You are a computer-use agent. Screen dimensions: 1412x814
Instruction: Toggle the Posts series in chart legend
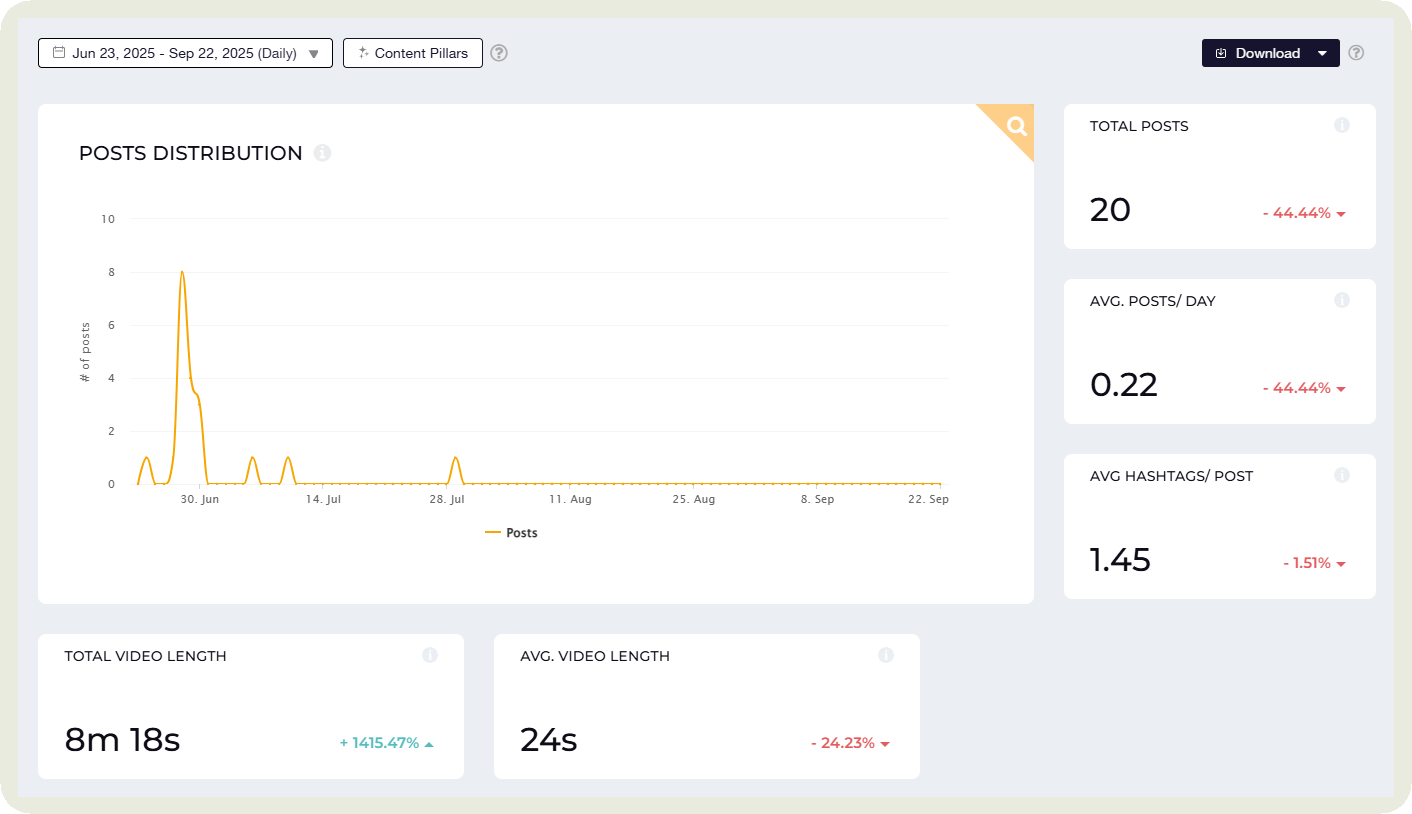tap(512, 533)
